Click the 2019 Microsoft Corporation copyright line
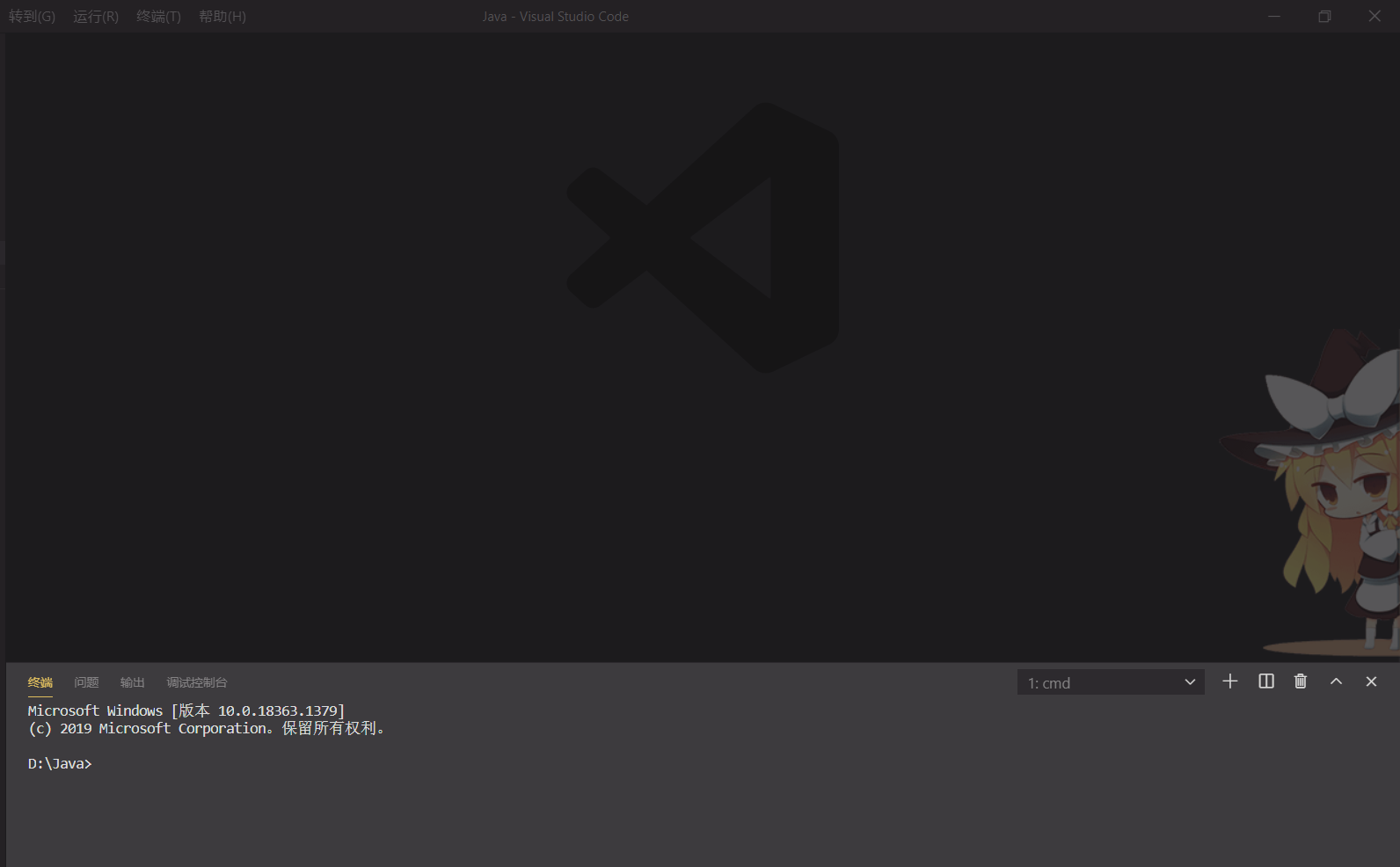 tap(207, 728)
